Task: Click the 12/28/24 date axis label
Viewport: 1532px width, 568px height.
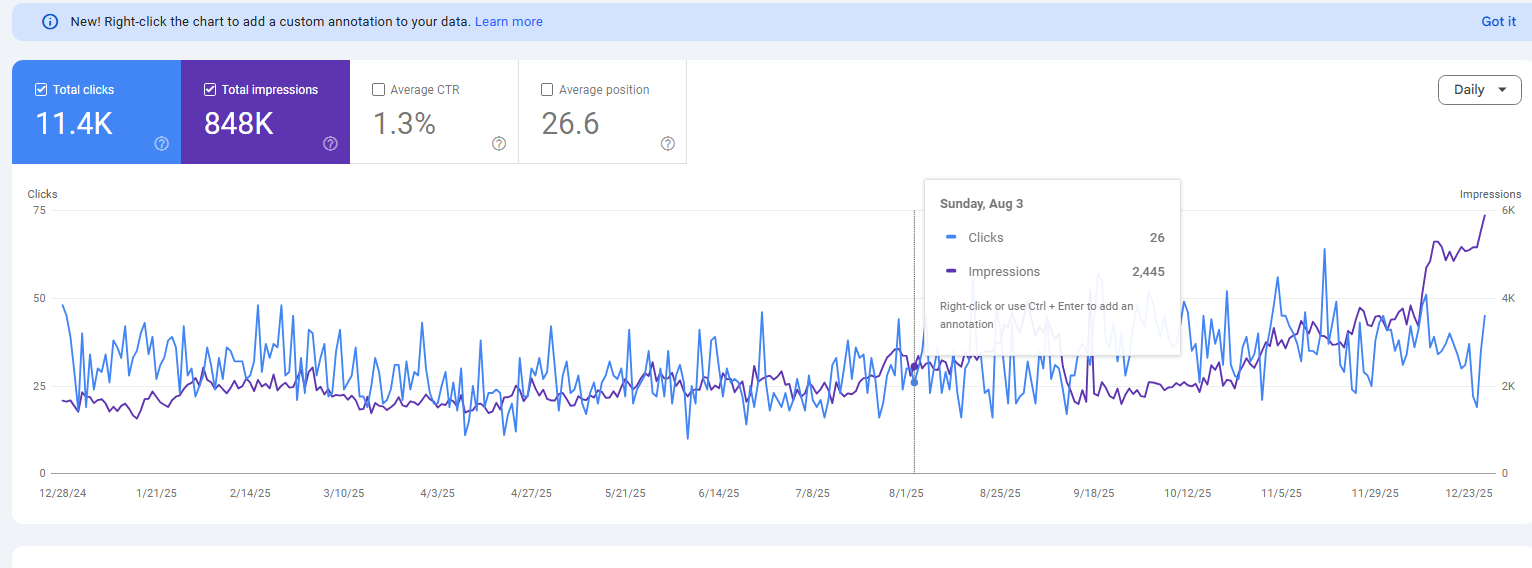Action: pyautogui.click(x=62, y=493)
